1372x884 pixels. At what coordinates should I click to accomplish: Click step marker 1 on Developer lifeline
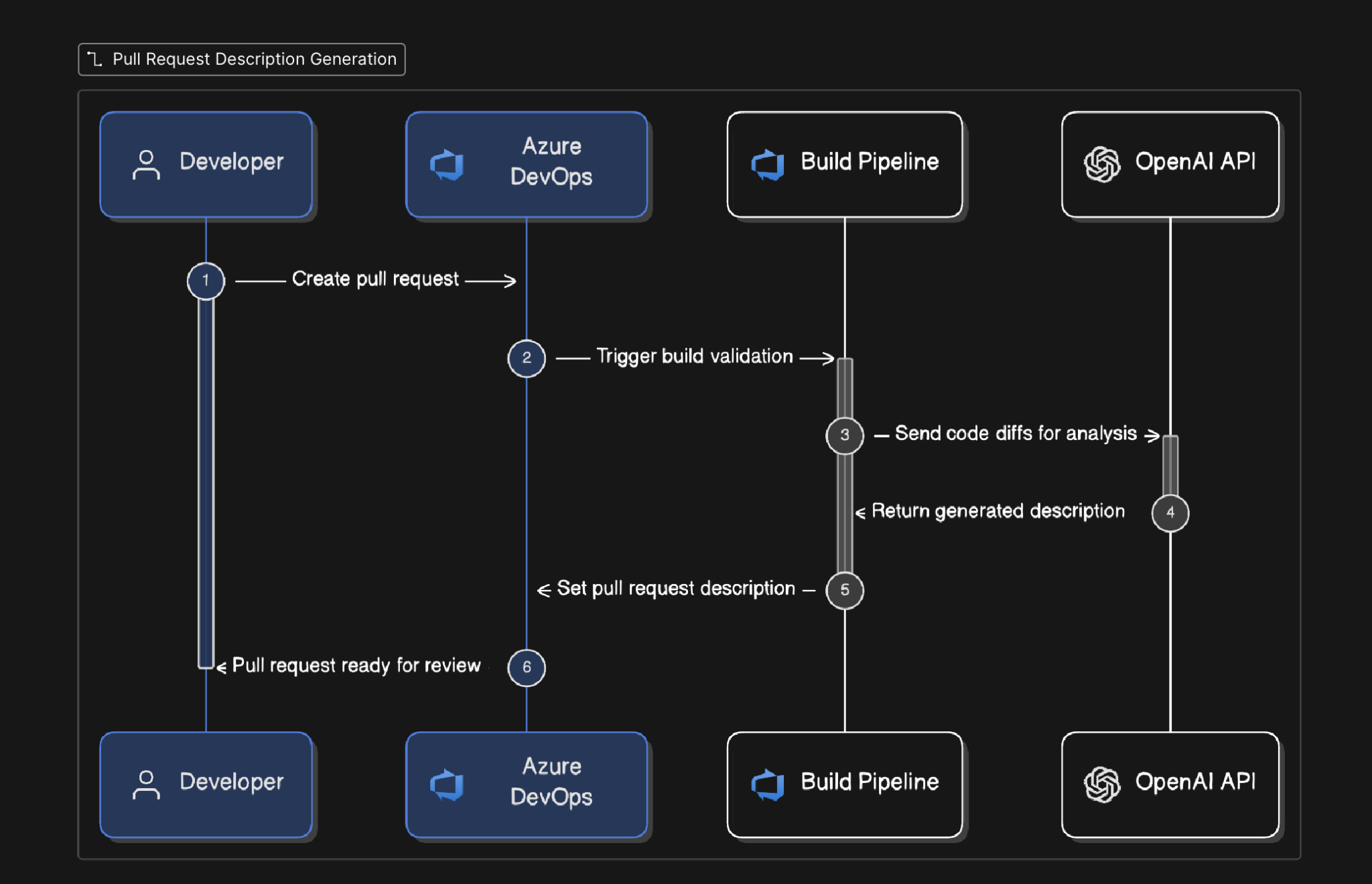pyautogui.click(x=206, y=281)
